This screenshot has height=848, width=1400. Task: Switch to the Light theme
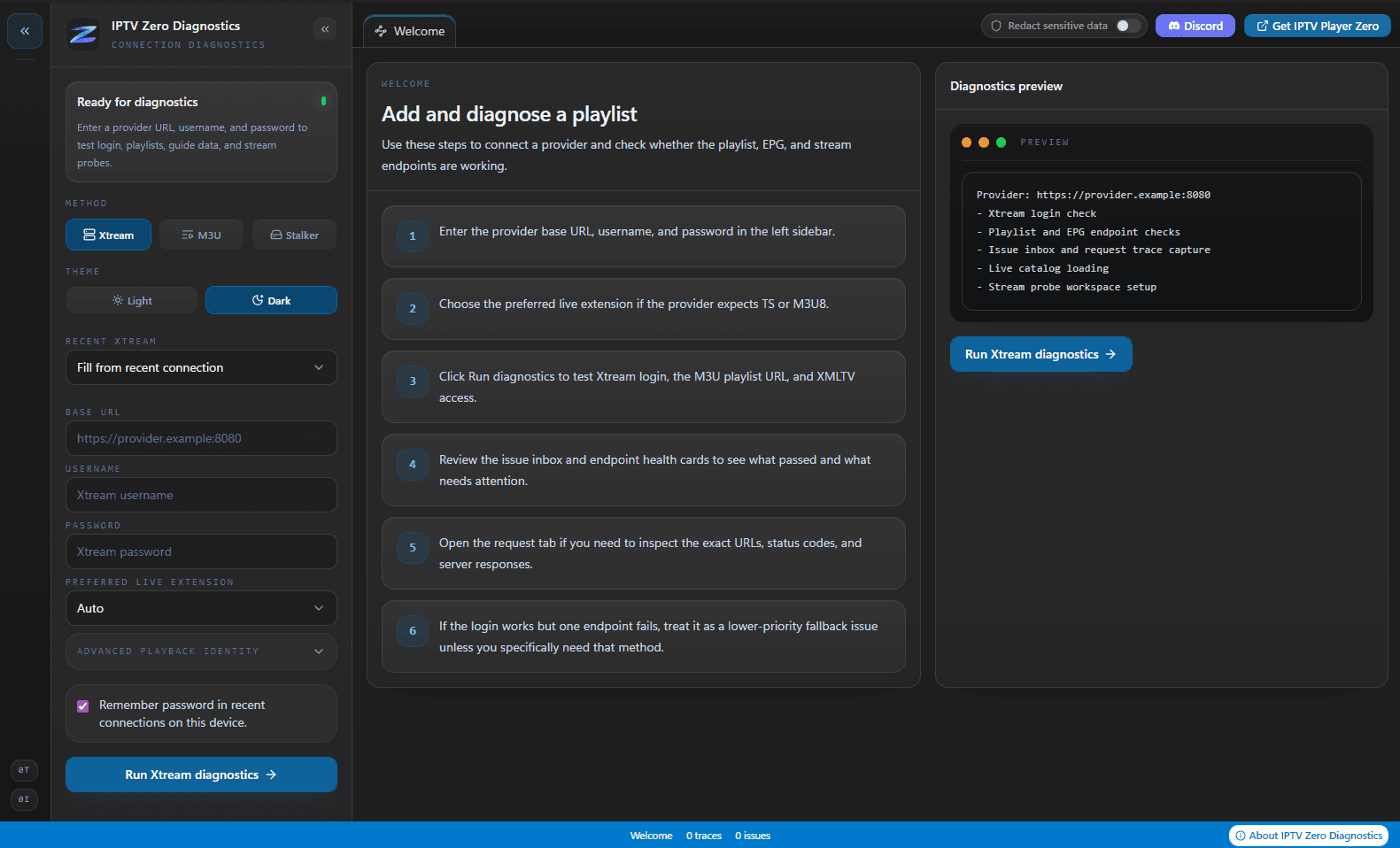[132, 300]
